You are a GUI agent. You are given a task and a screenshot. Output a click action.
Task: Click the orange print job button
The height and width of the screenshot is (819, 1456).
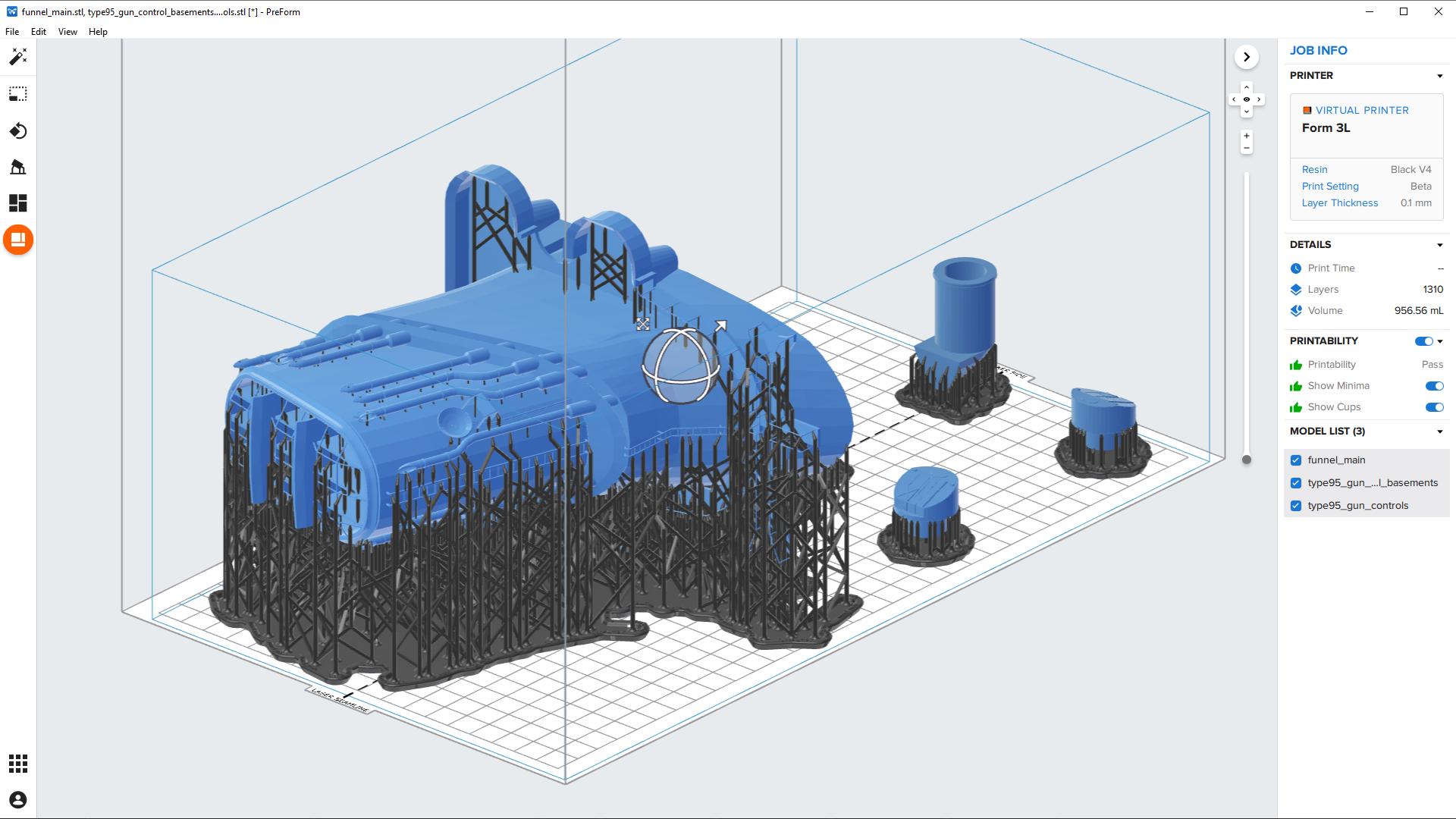(18, 240)
